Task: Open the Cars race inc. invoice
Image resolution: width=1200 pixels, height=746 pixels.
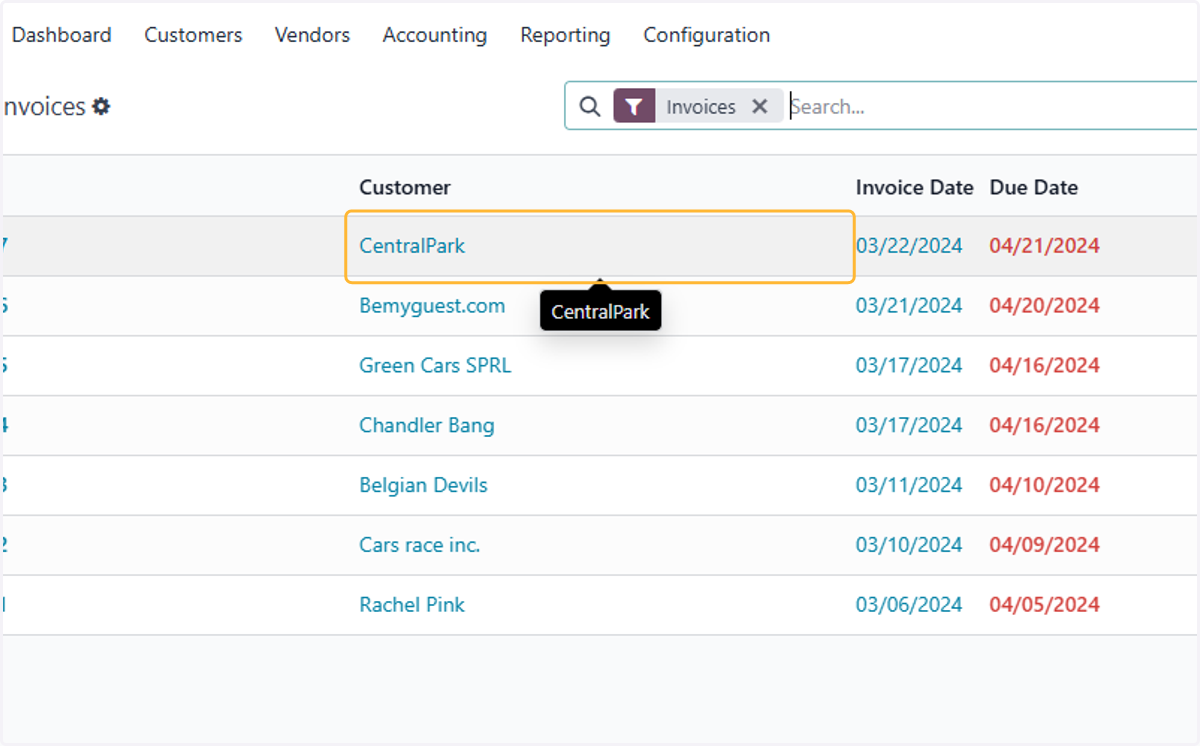Action: pyautogui.click(x=420, y=545)
